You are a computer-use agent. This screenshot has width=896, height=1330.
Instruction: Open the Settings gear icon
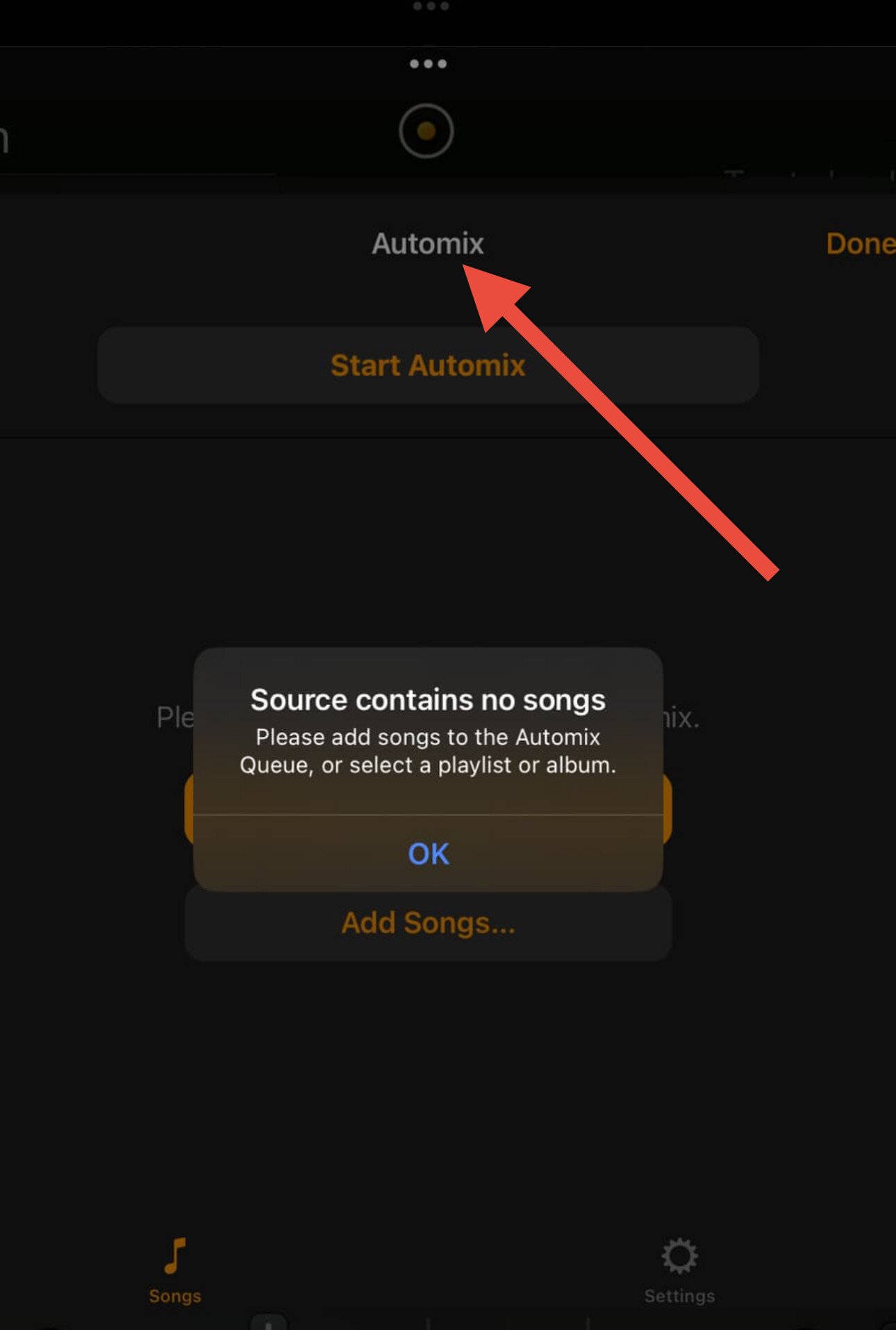tap(679, 1255)
